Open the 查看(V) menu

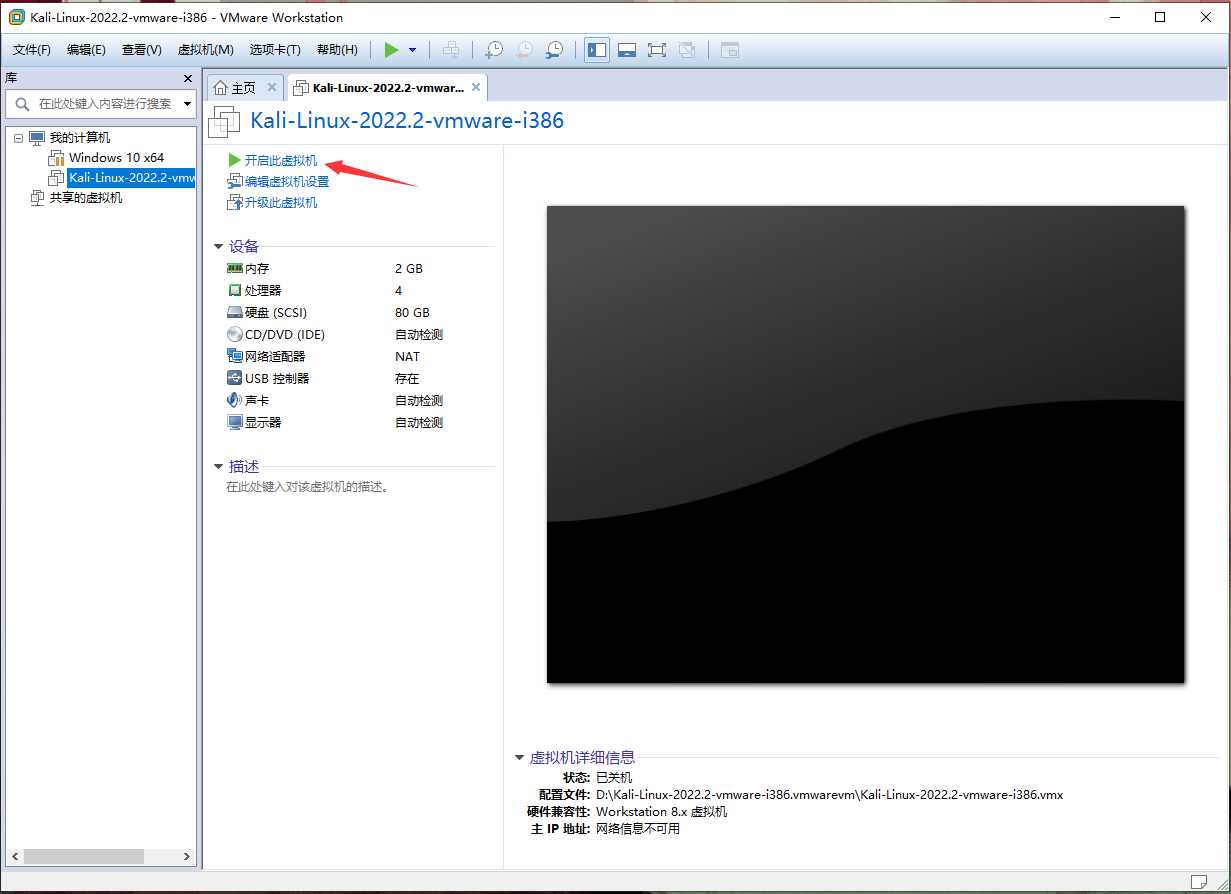point(142,50)
